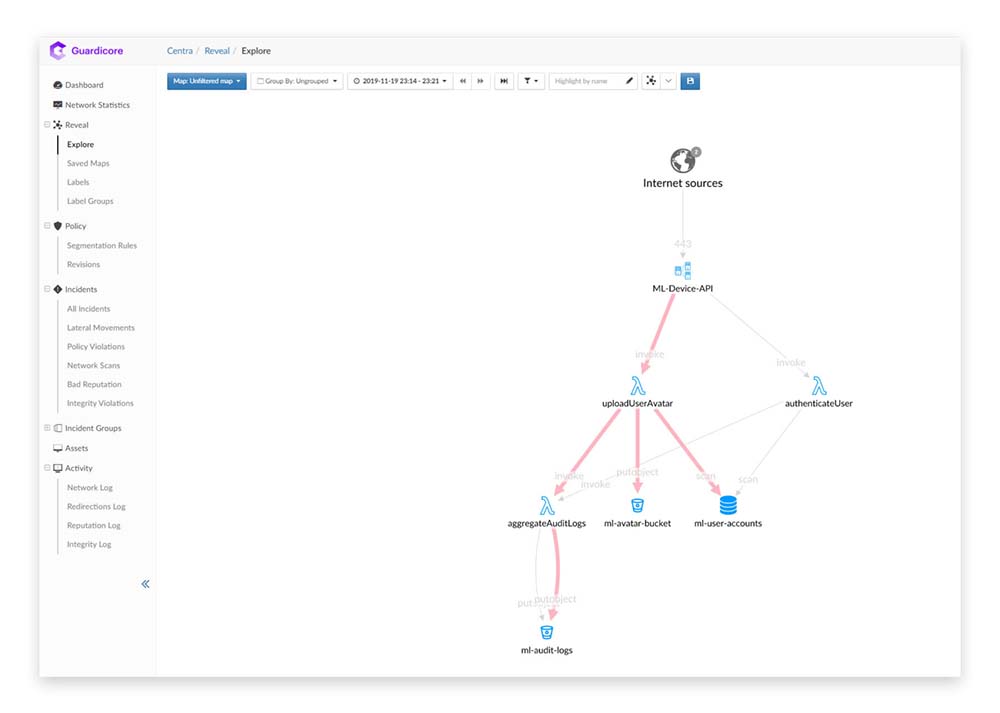The width and height of the screenshot is (1000, 713).
Task: Open the Group By: Ungrouped dropdown
Action: [x=297, y=81]
